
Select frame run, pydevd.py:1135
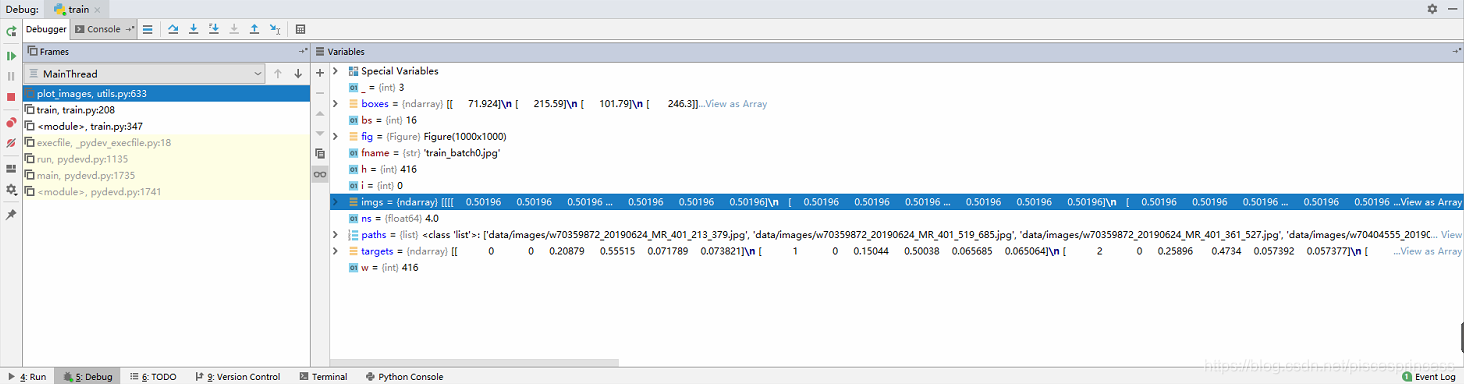[x=166, y=159]
